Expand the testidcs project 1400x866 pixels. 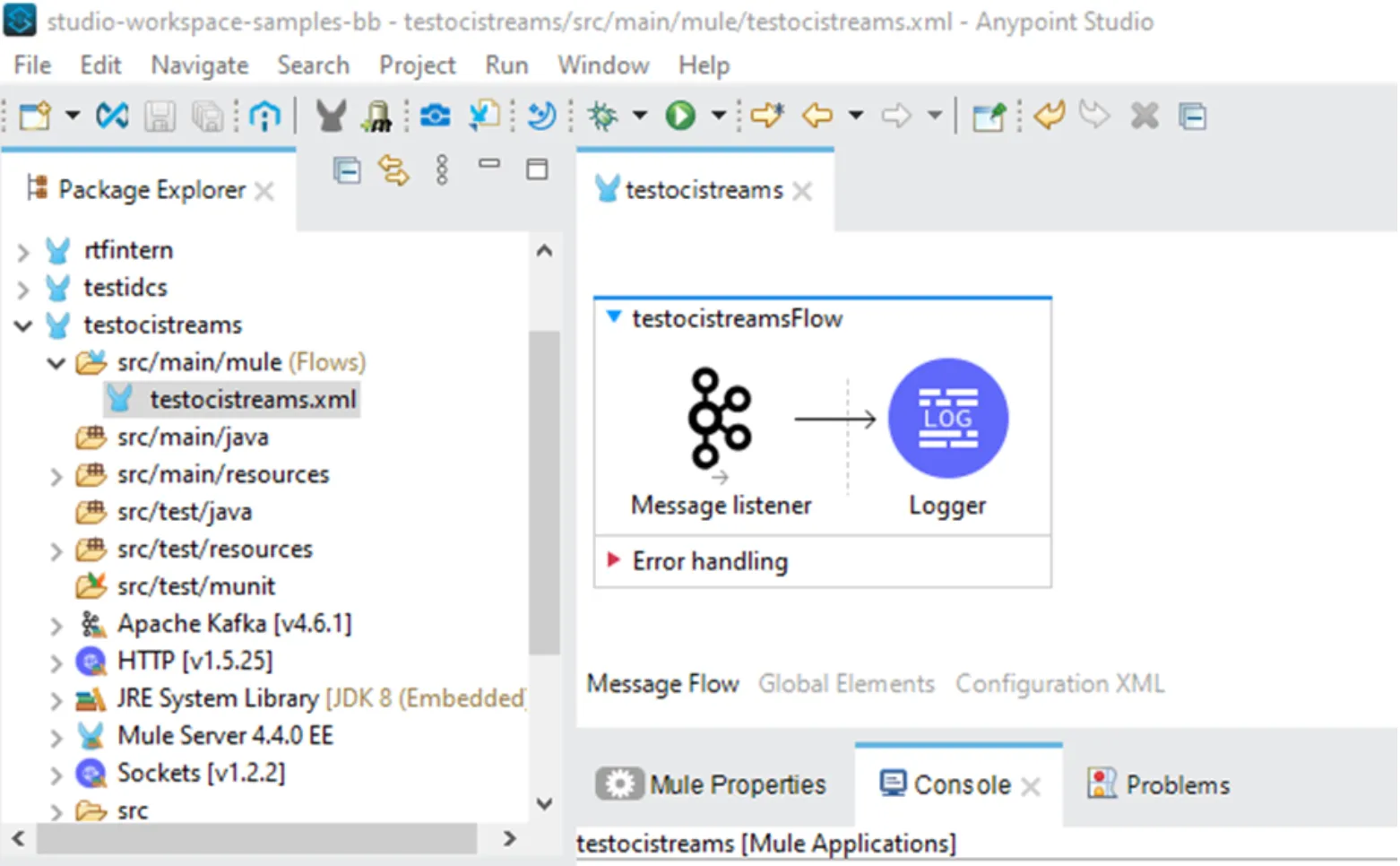pos(22,289)
